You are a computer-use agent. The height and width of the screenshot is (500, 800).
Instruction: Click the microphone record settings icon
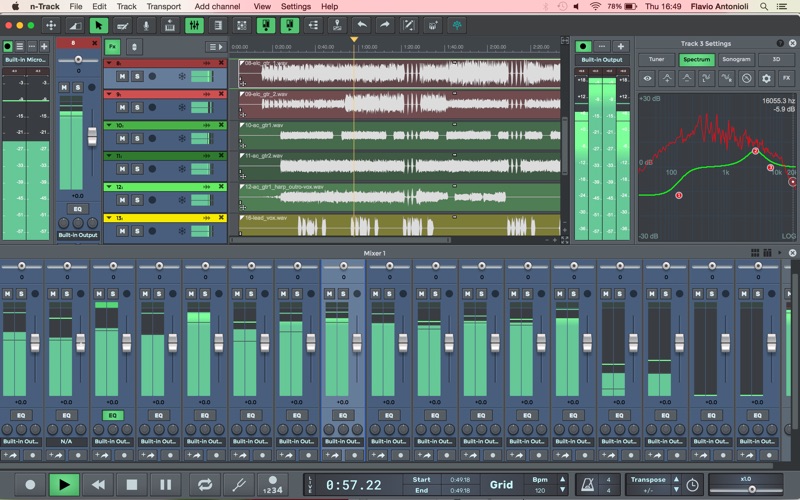144,24
